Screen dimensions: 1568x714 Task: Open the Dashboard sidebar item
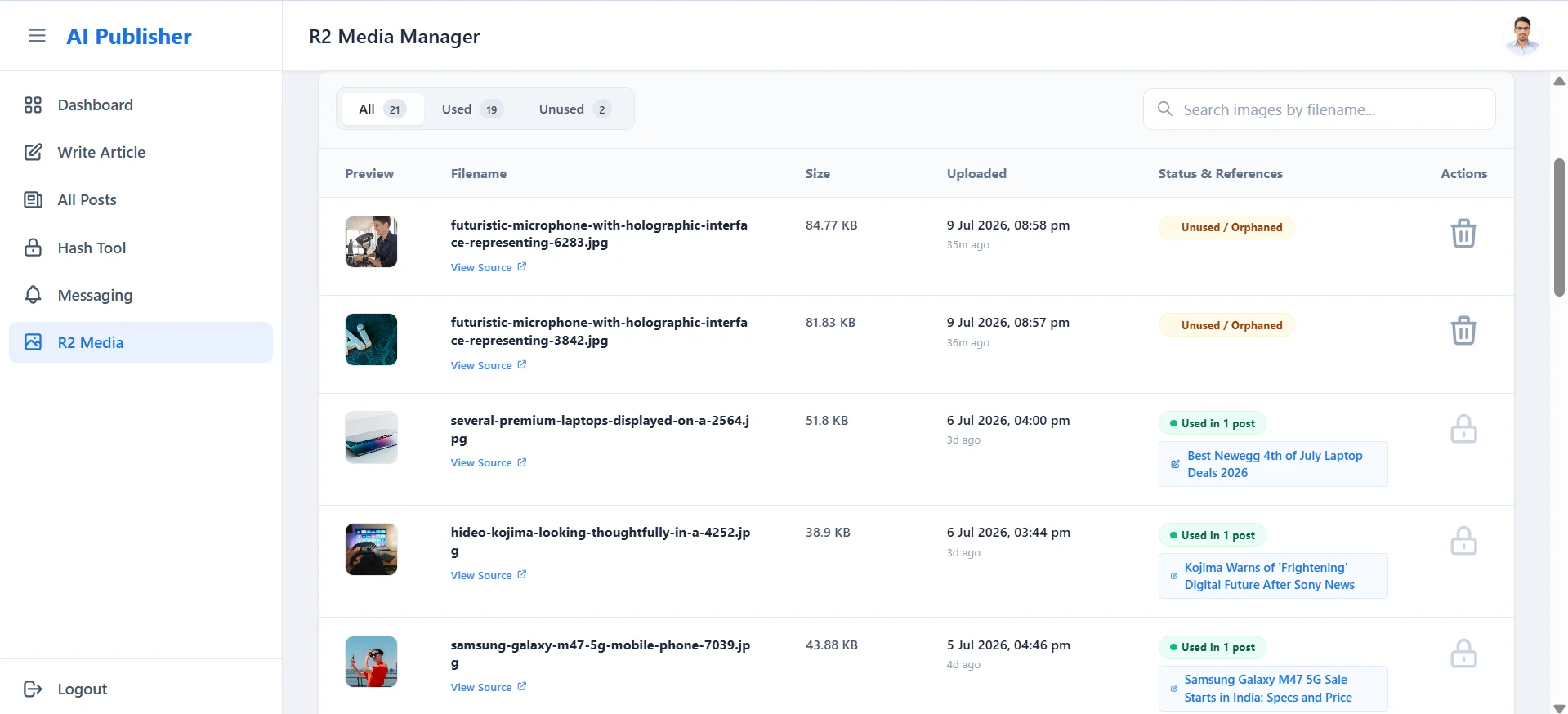pyautogui.click(x=141, y=105)
